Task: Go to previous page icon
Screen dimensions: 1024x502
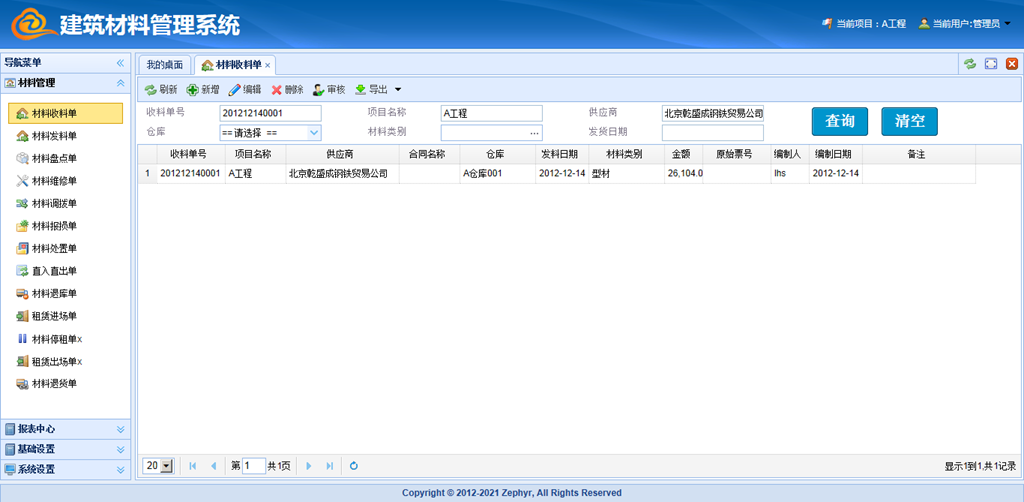Action: [x=214, y=465]
